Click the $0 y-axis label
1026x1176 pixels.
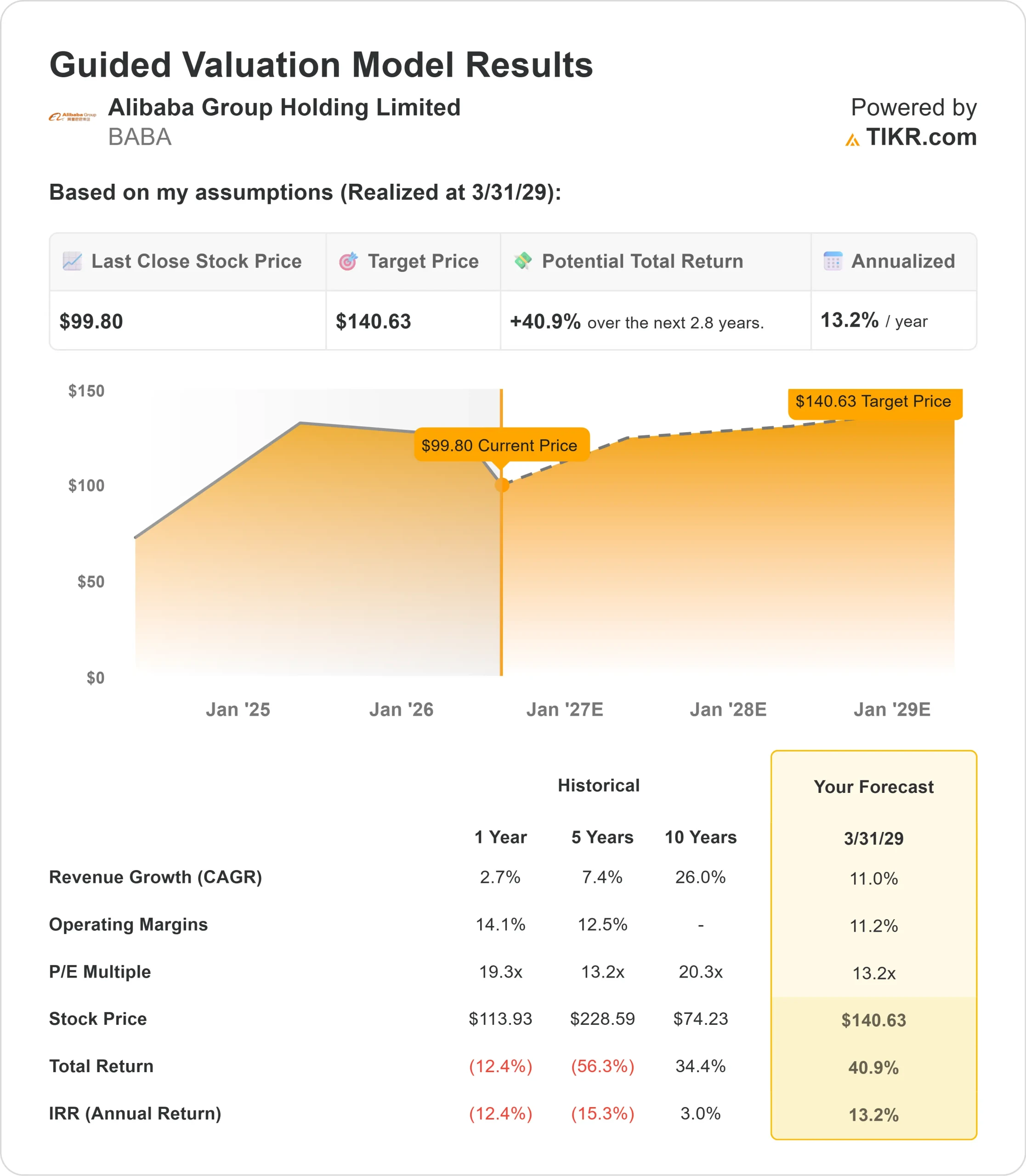pyautogui.click(x=96, y=678)
